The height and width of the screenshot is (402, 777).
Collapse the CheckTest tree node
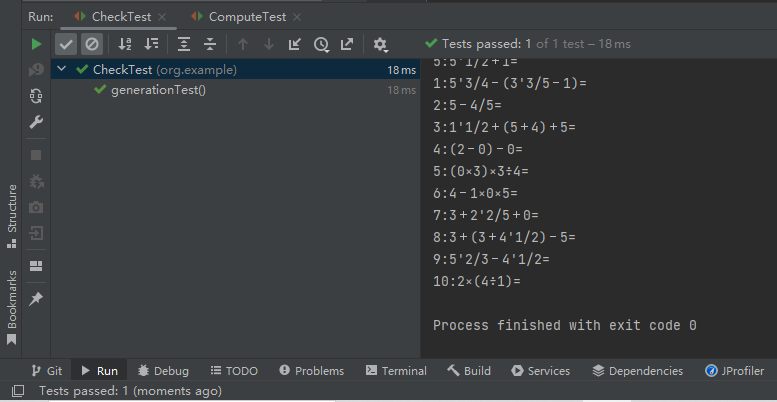tap(63, 70)
